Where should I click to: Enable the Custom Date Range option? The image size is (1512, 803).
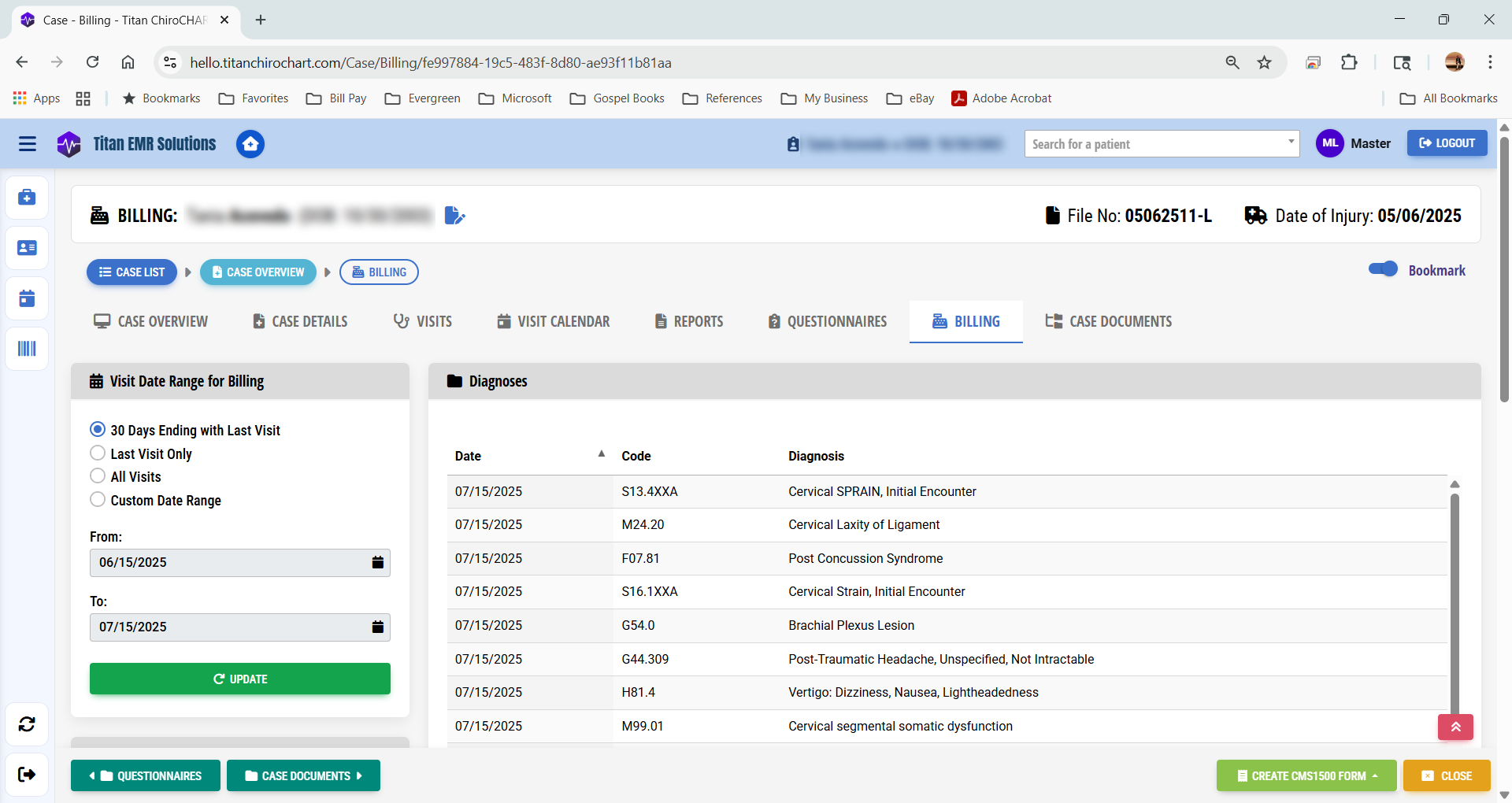tap(98, 499)
